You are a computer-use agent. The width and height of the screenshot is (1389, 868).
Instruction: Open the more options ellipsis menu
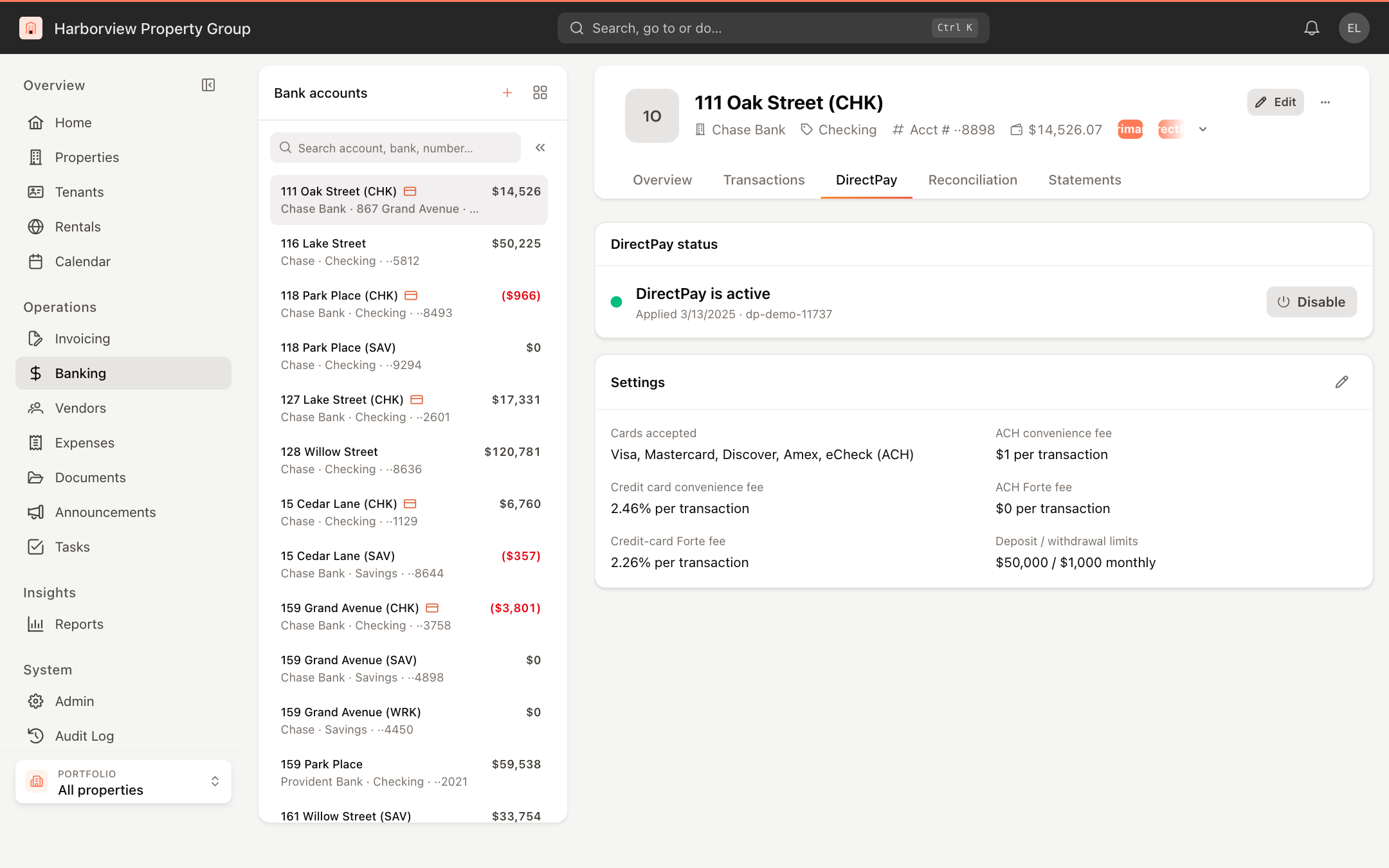click(x=1325, y=102)
